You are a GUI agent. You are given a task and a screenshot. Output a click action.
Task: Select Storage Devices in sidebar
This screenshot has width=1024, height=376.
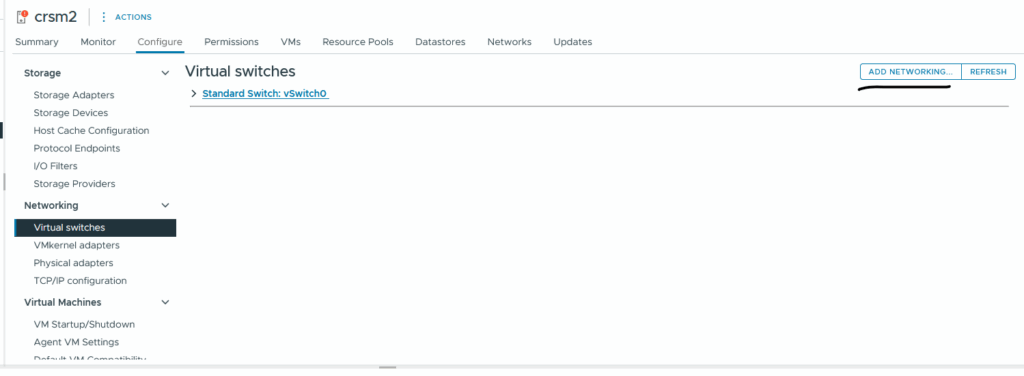[x=71, y=113]
